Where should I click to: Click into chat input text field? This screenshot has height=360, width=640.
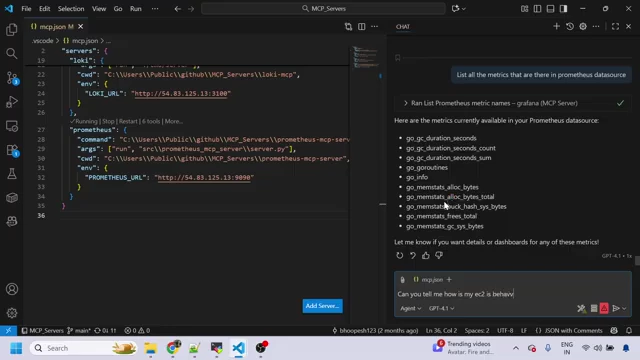pos(513,294)
